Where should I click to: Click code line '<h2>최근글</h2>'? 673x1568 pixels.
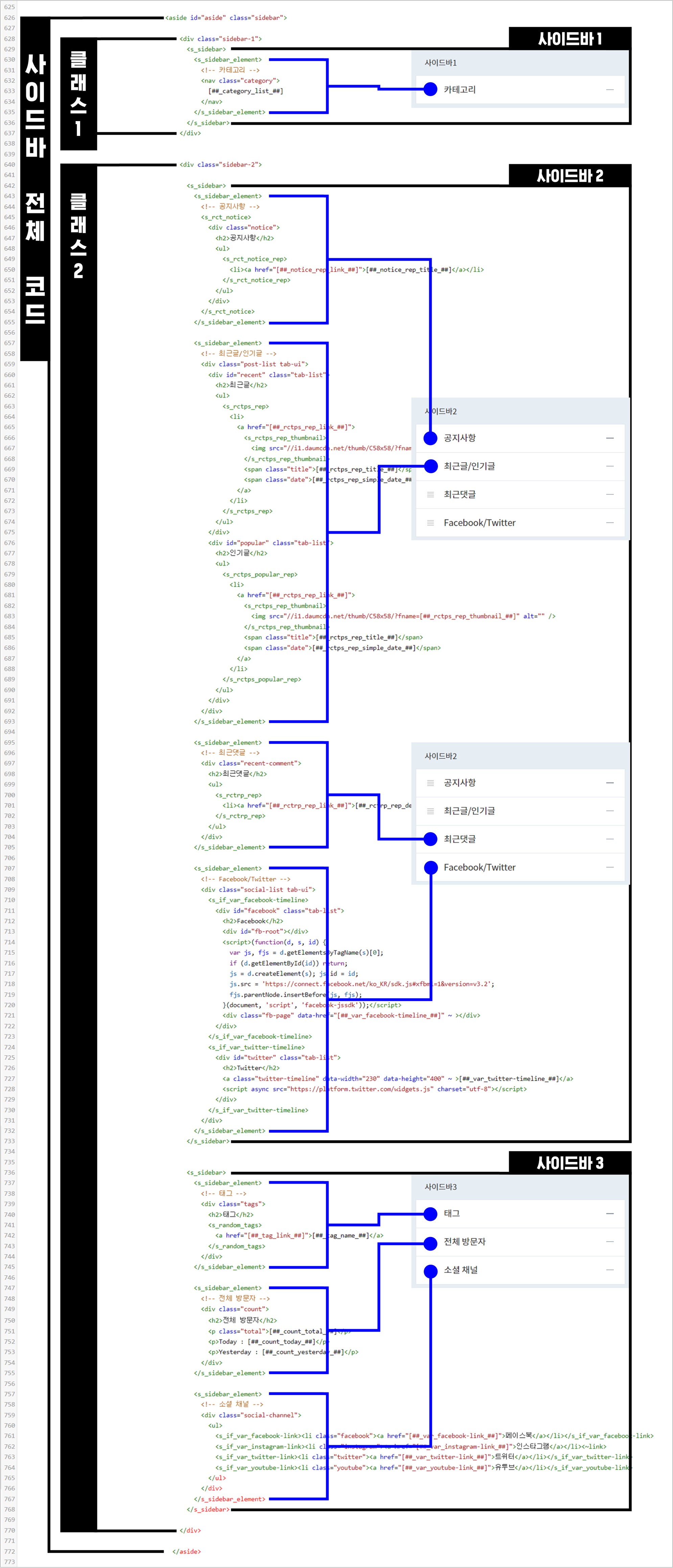[x=241, y=385]
